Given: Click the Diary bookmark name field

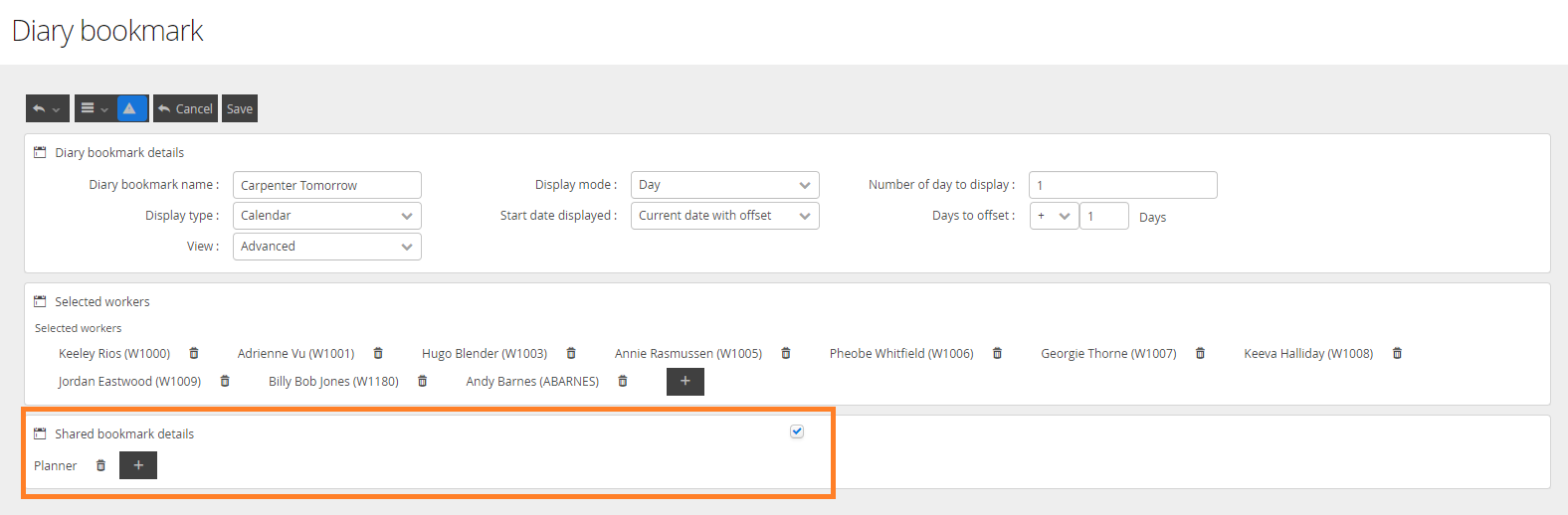Looking at the screenshot, I should [326, 185].
